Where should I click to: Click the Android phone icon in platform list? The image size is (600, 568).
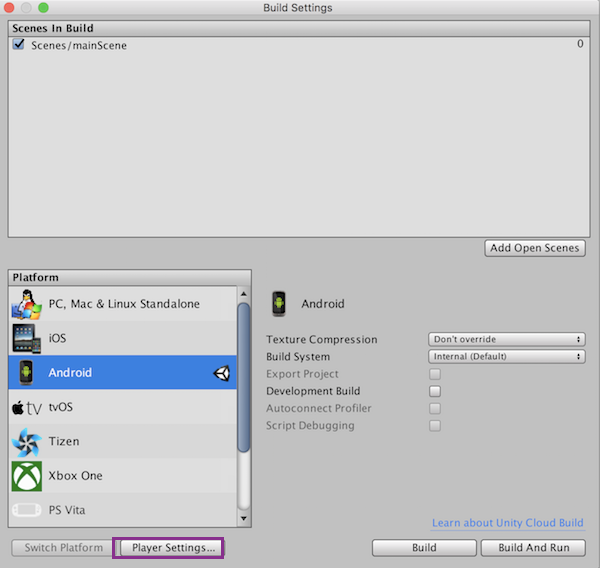(26, 372)
